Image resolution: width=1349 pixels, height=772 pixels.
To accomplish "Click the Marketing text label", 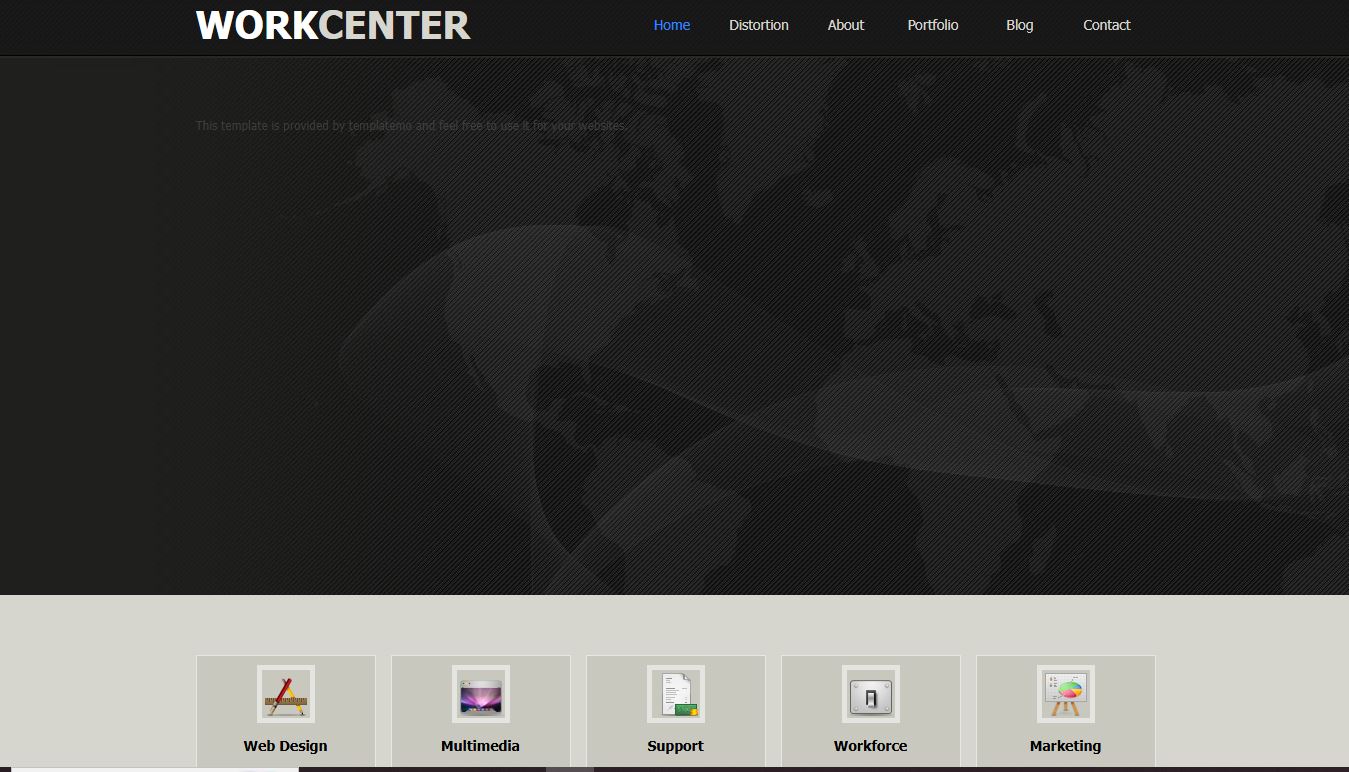I will [x=1065, y=746].
